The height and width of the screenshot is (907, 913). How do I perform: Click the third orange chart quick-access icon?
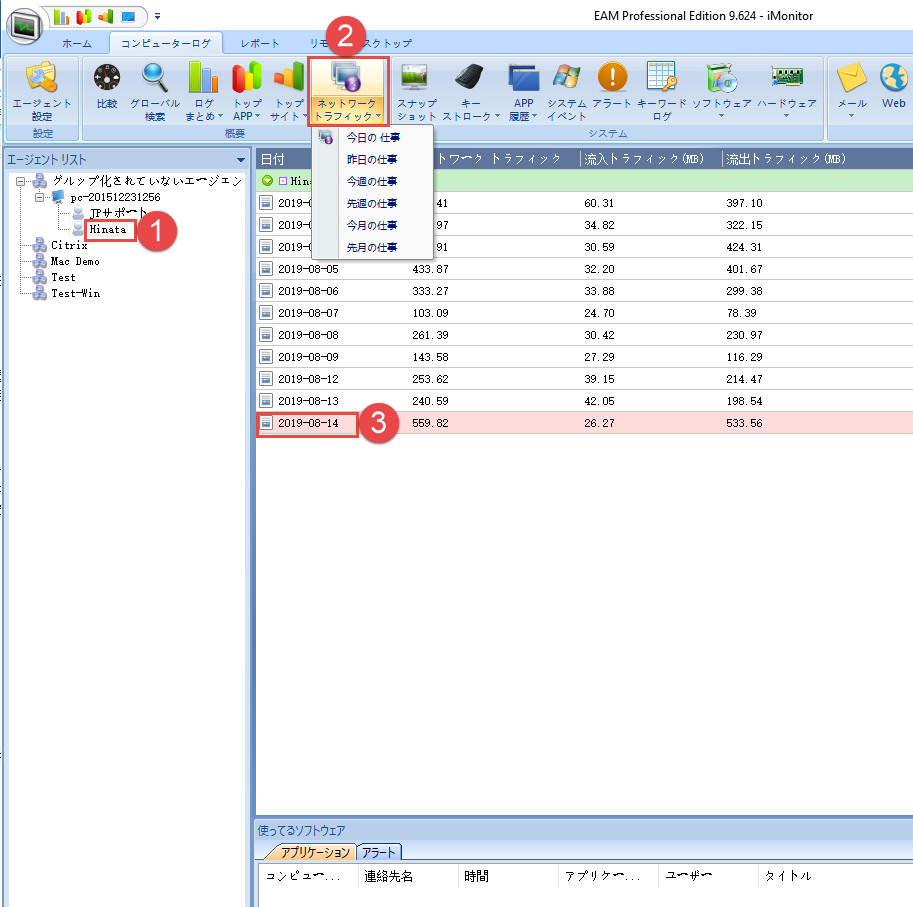pos(106,17)
